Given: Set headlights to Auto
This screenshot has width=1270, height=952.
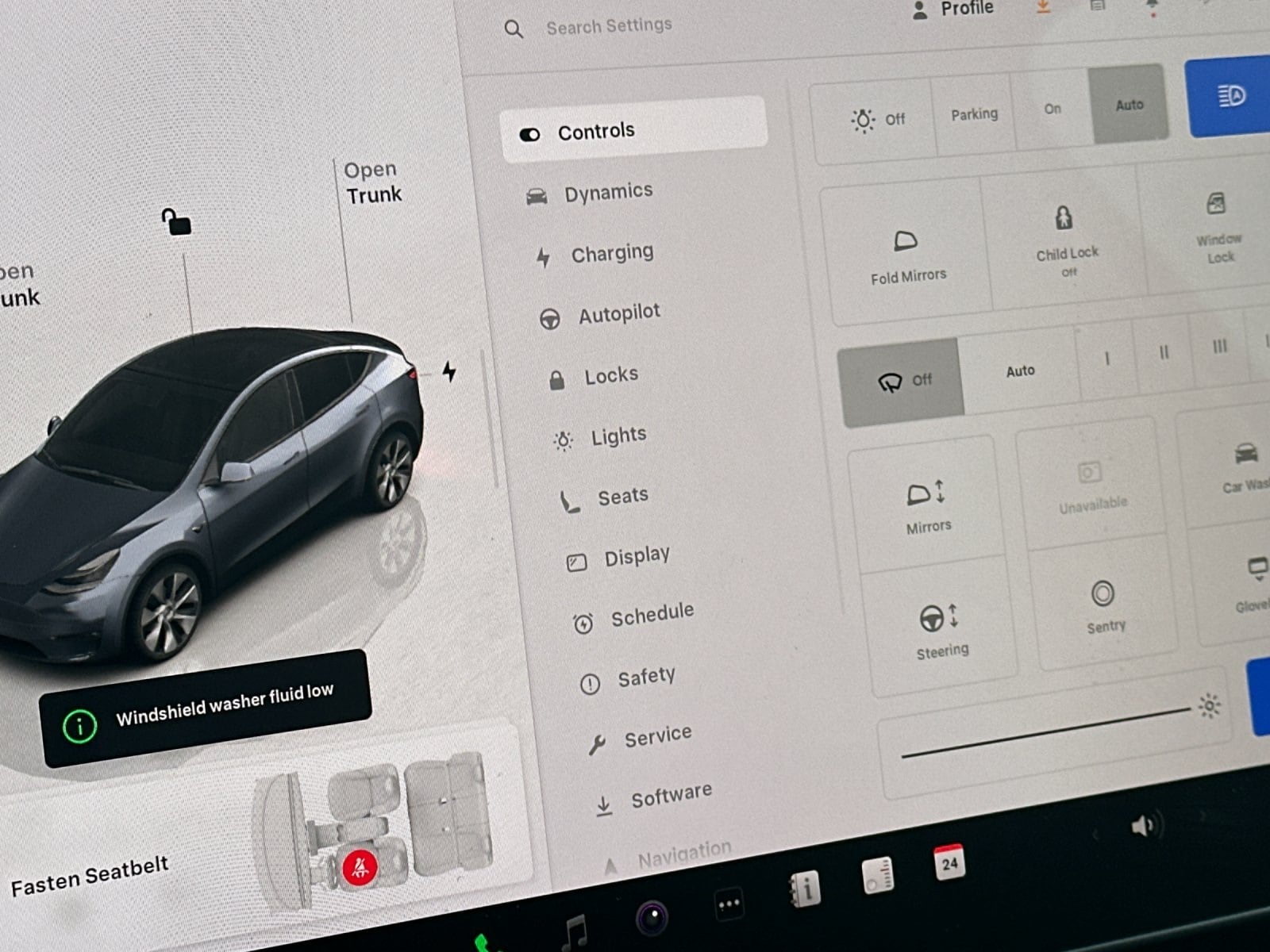Looking at the screenshot, I should [x=1128, y=105].
